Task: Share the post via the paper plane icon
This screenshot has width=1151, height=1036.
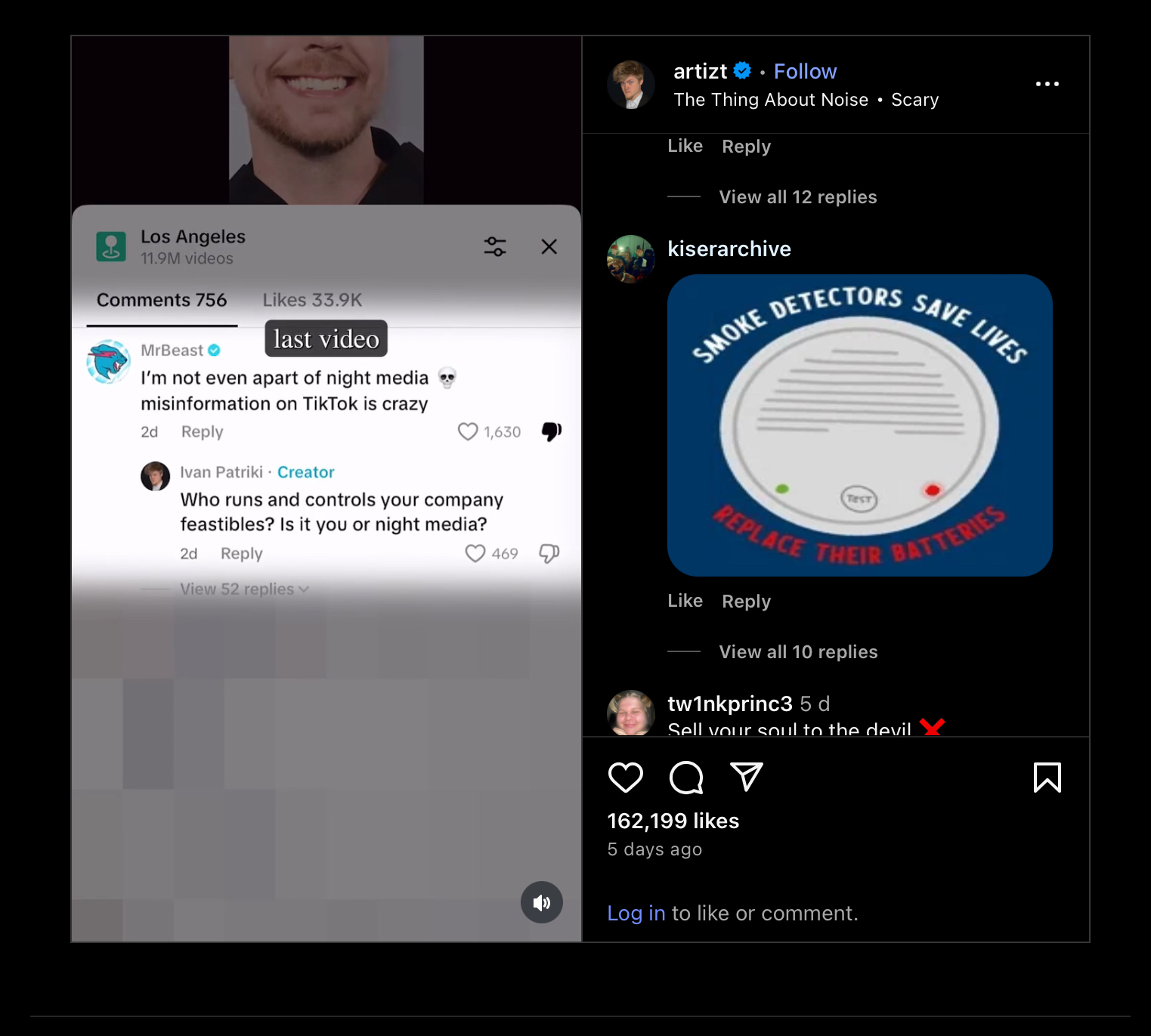Action: [x=747, y=777]
